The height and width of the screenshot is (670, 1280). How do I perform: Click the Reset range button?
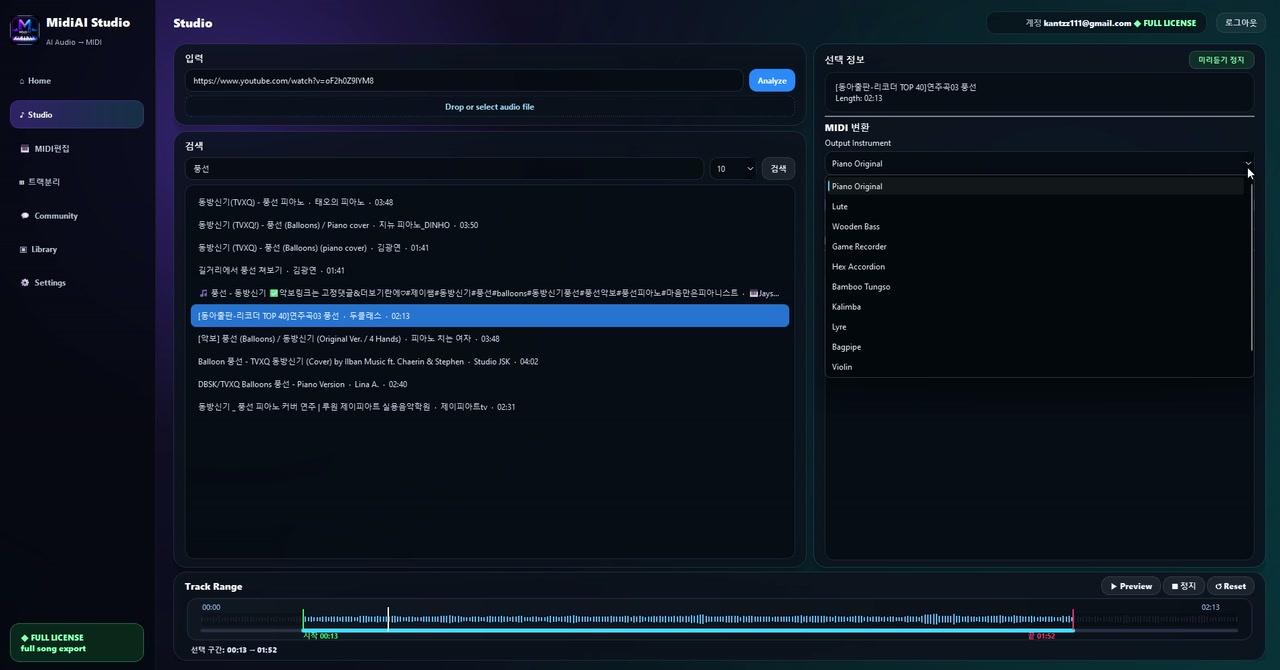coord(1230,586)
